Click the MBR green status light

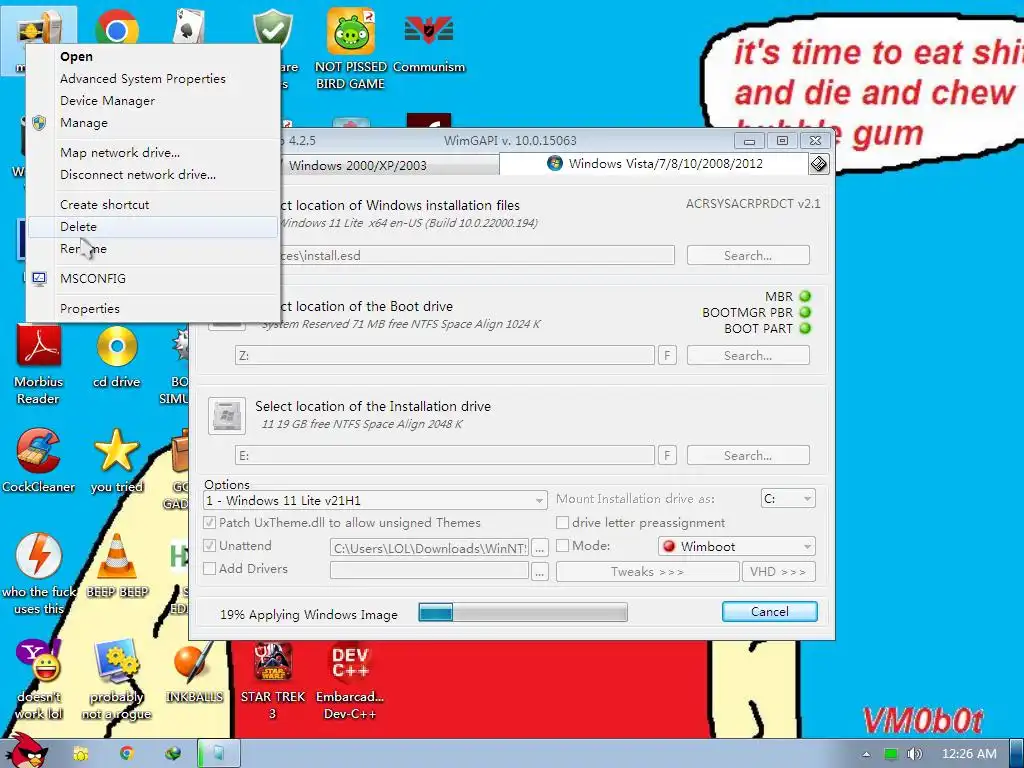click(x=805, y=296)
